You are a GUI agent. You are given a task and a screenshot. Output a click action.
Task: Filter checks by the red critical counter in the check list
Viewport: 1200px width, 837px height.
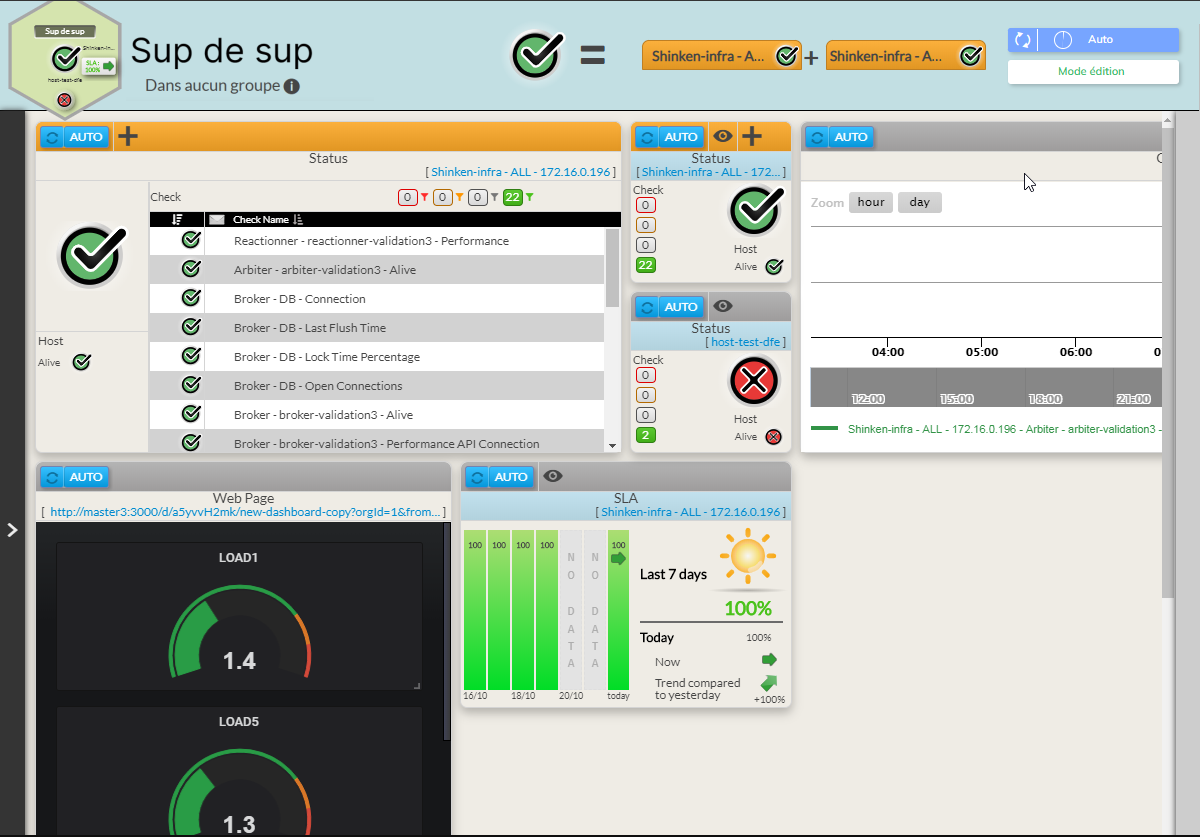coord(408,197)
